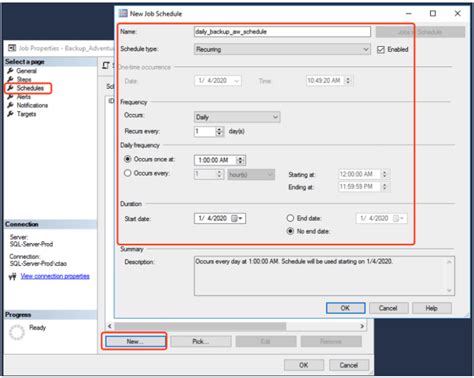Select the End date radio button
Image resolution: width=474 pixels, height=378 pixels.
click(x=290, y=218)
